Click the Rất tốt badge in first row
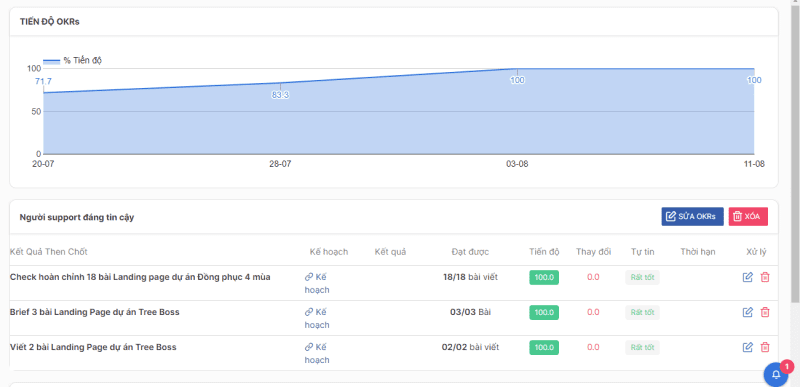 coord(642,277)
